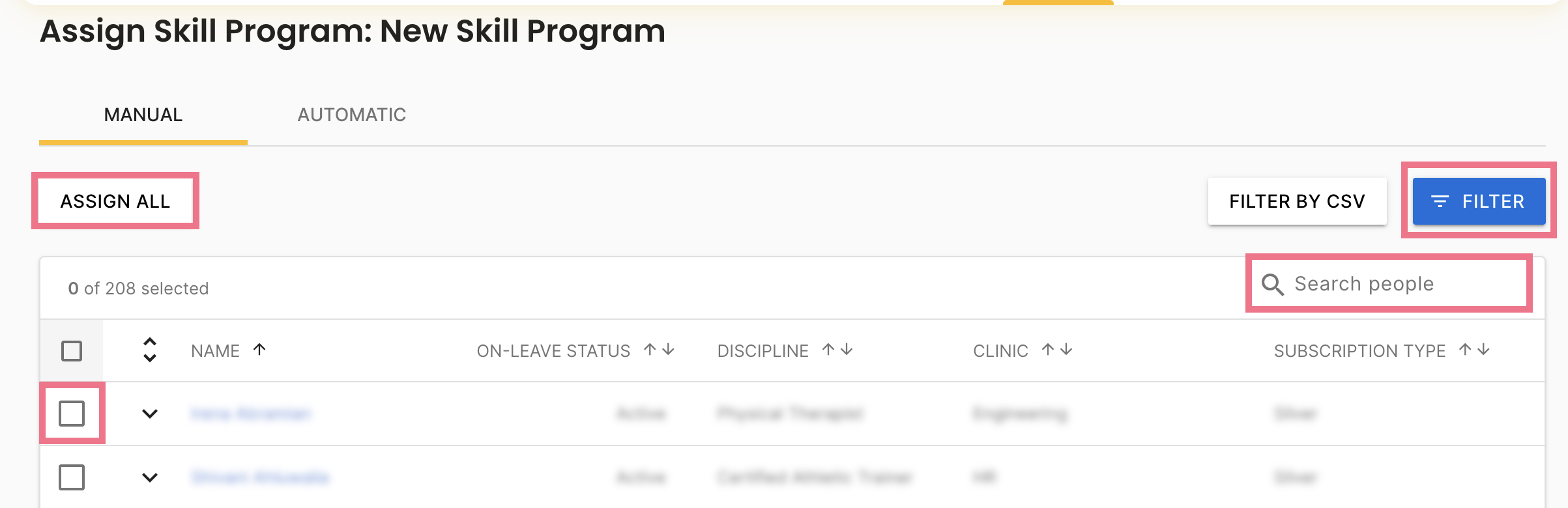
Task: Tick the second person's row checkbox
Action: click(x=72, y=477)
